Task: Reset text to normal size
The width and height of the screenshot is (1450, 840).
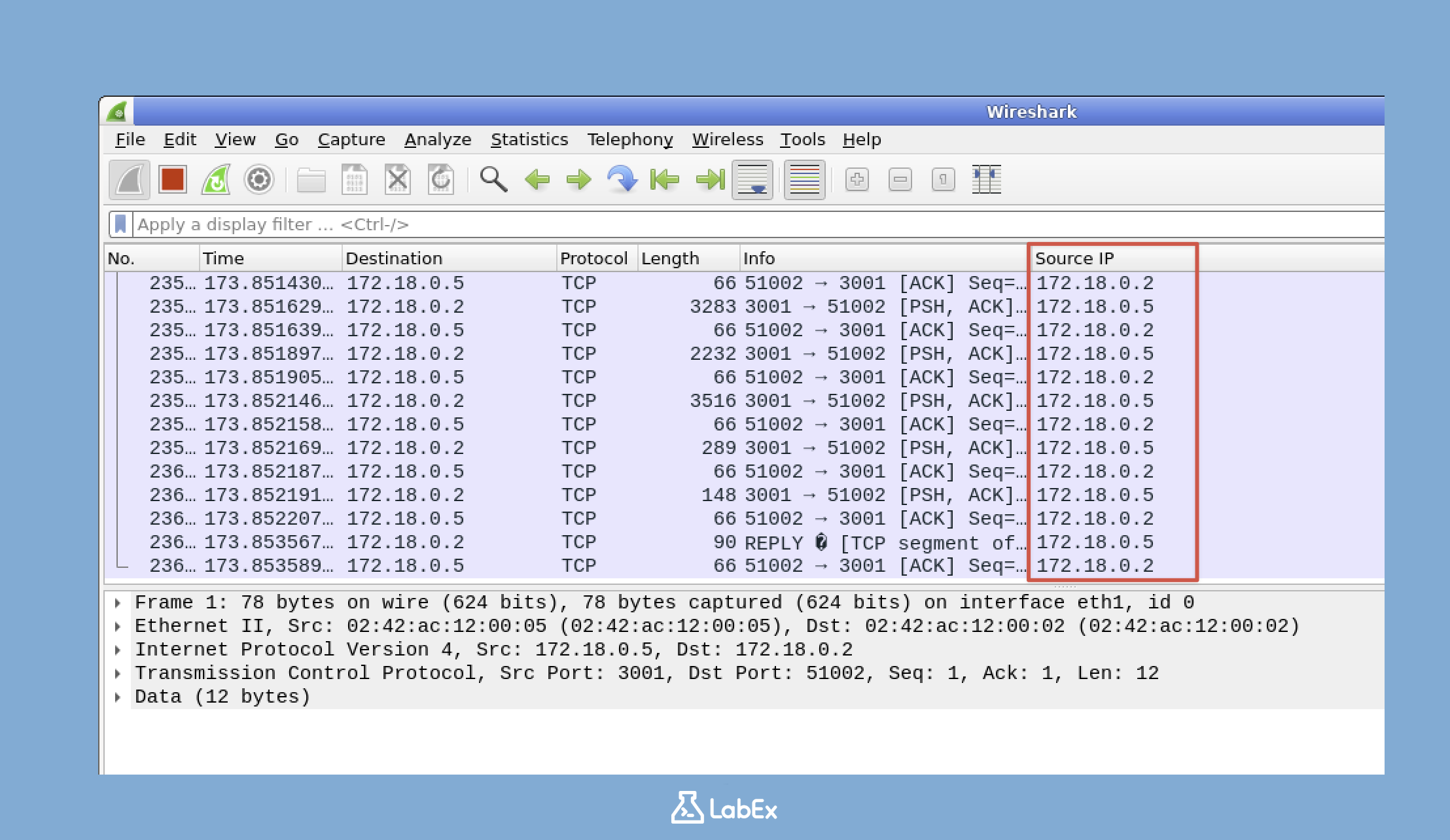Action: [944, 179]
